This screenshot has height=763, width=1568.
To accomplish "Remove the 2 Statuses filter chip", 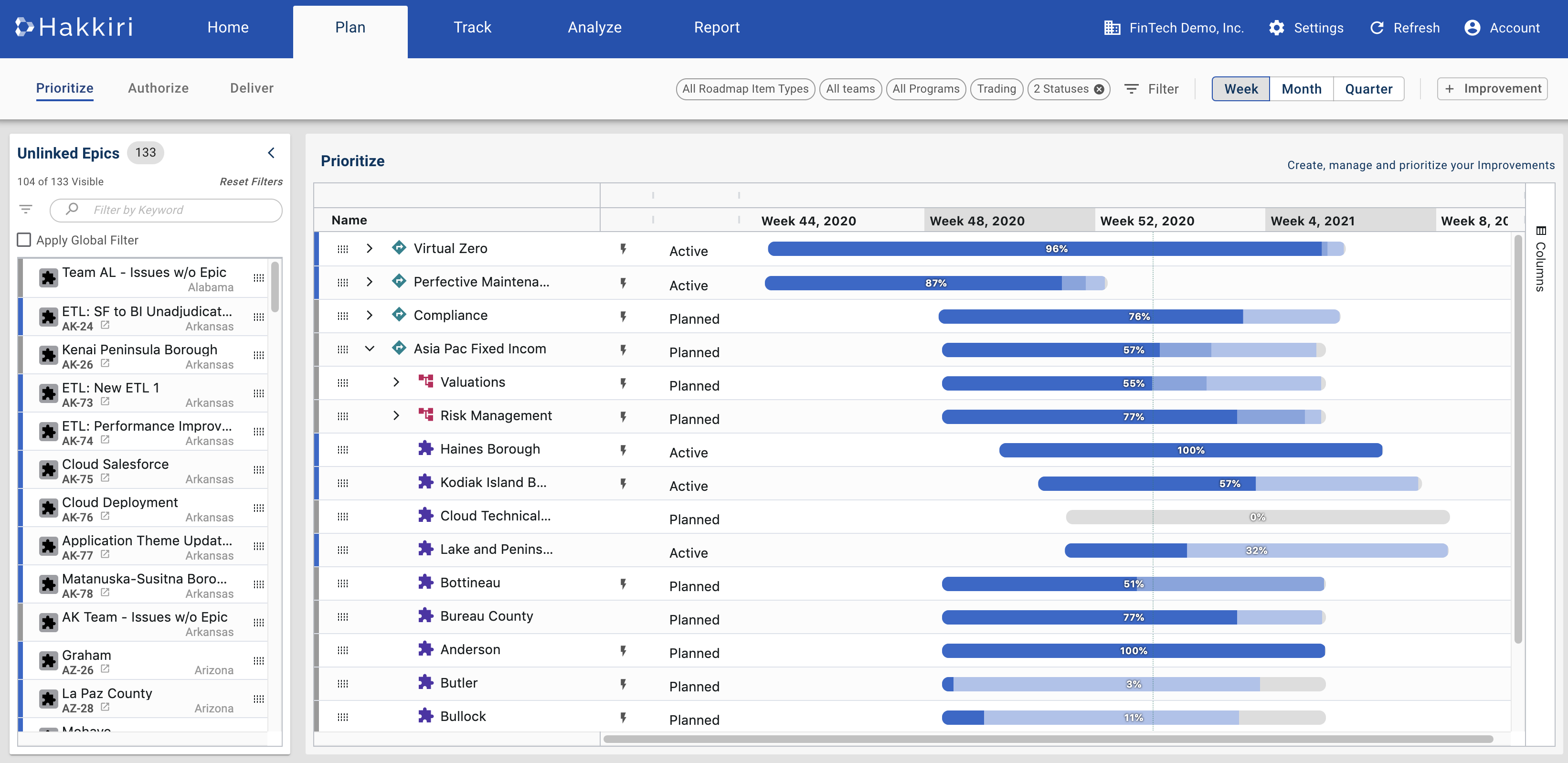I will pos(1099,89).
